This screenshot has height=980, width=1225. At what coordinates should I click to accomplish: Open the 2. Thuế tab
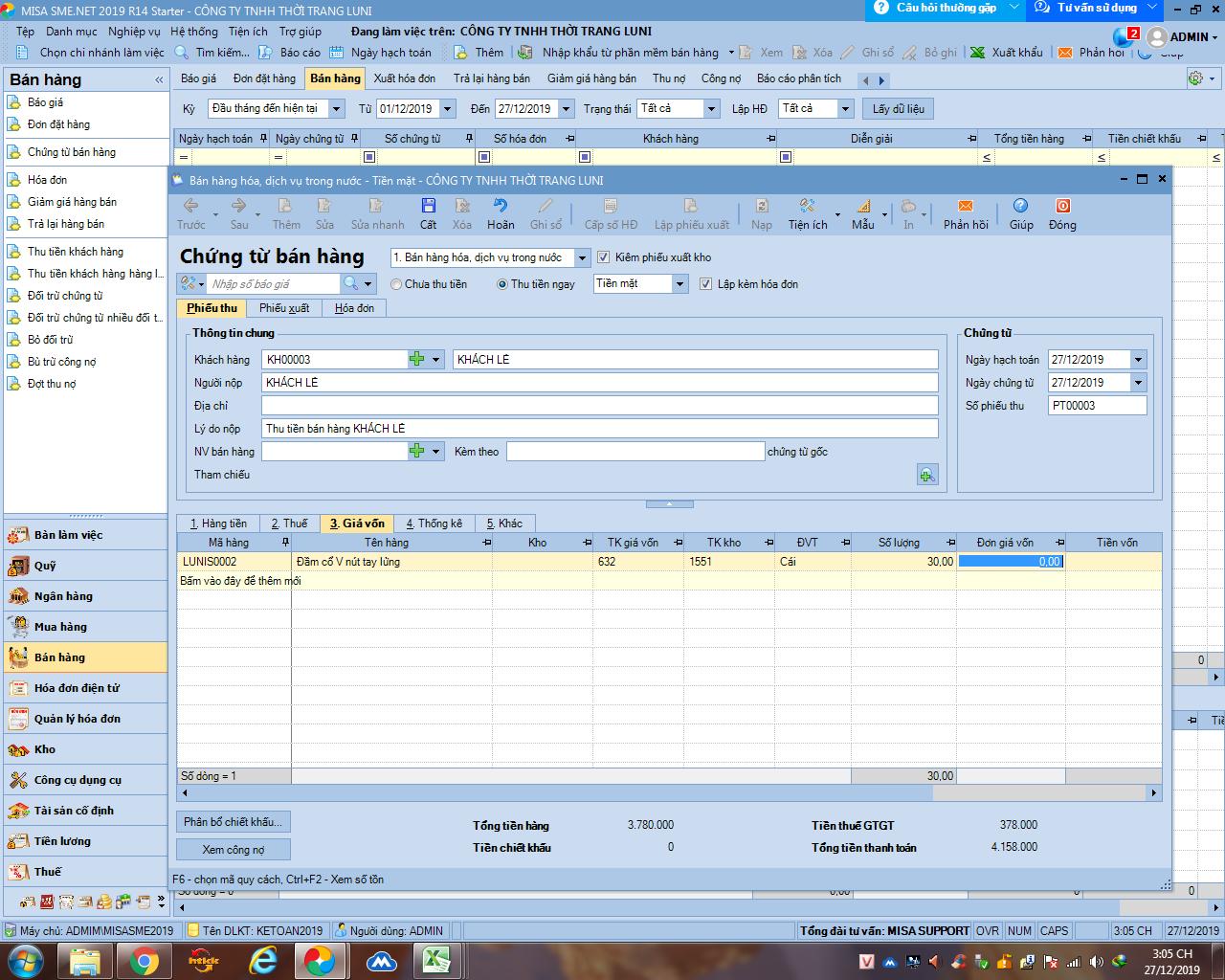pos(289,523)
